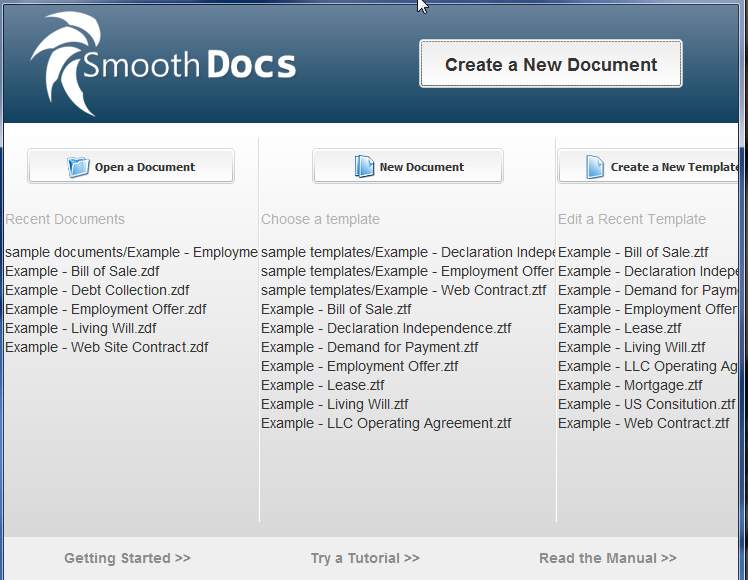Choose template Example - Bill of Sale.ztf in middle column

pos(336,309)
